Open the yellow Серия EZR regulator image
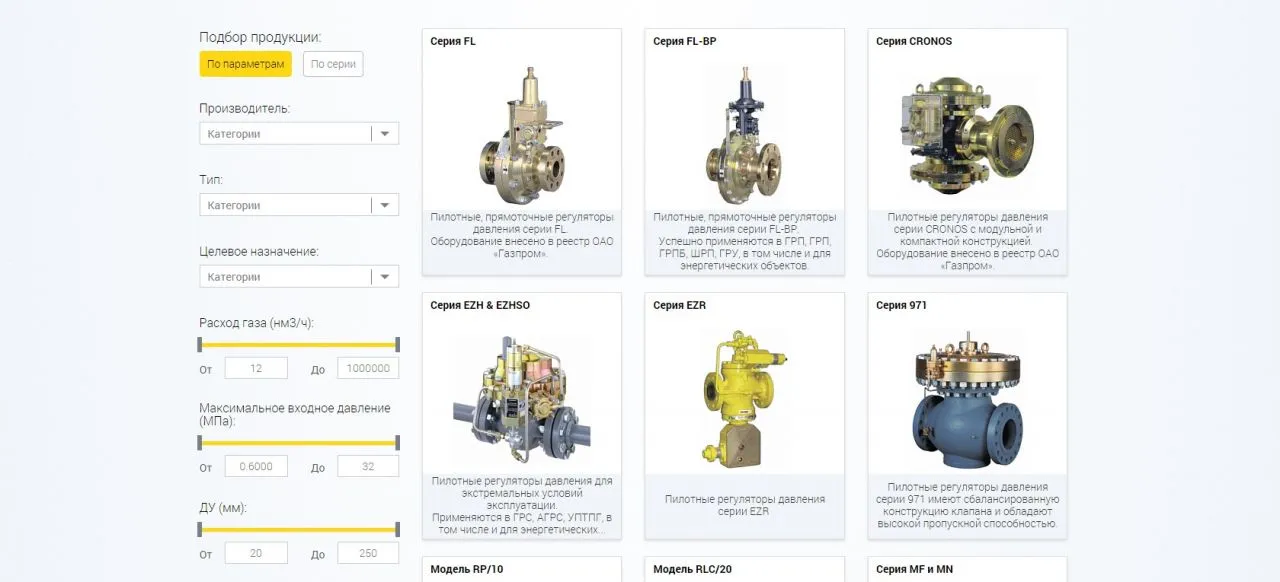 pyautogui.click(x=745, y=400)
